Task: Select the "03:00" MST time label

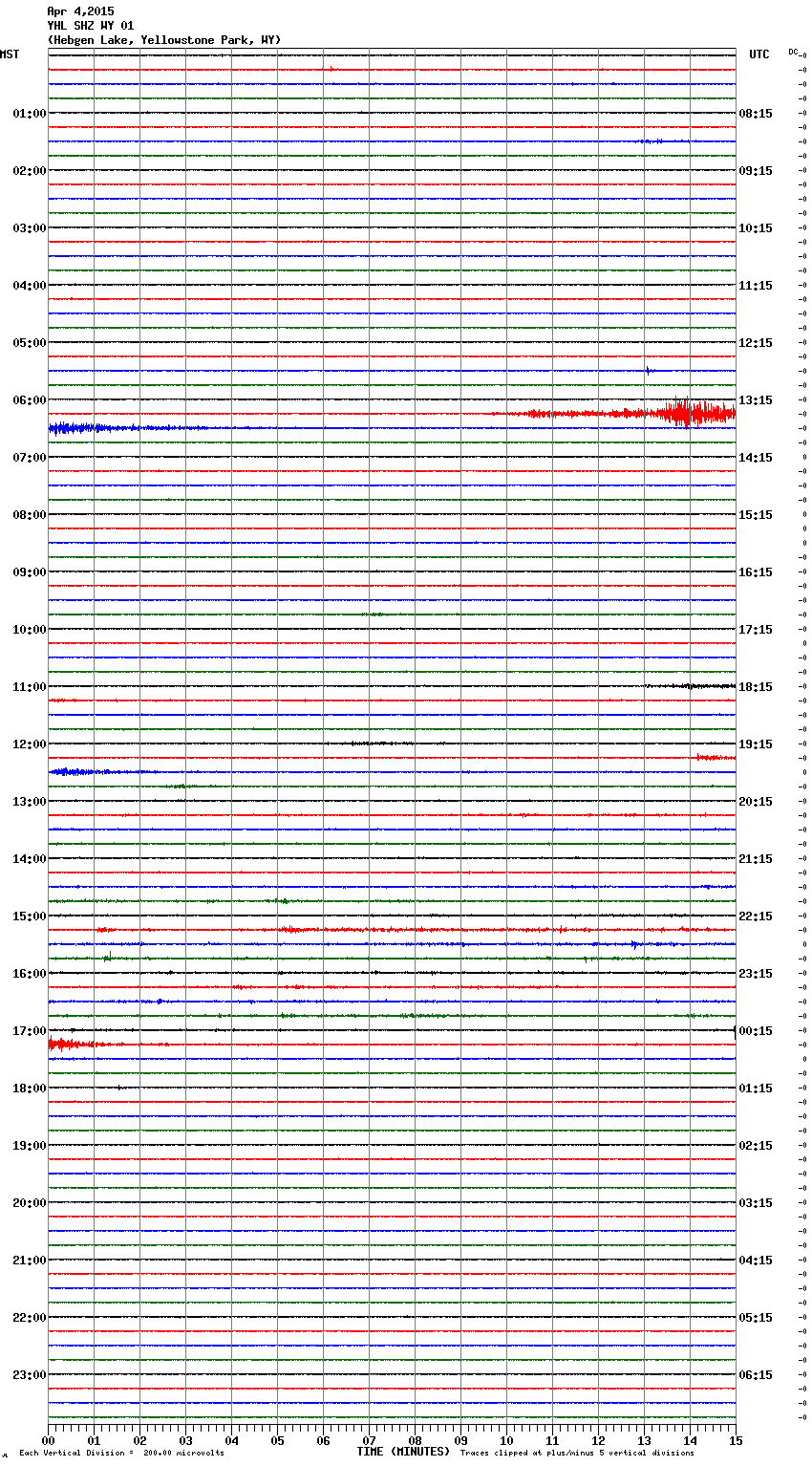Action: tap(30, 228)
